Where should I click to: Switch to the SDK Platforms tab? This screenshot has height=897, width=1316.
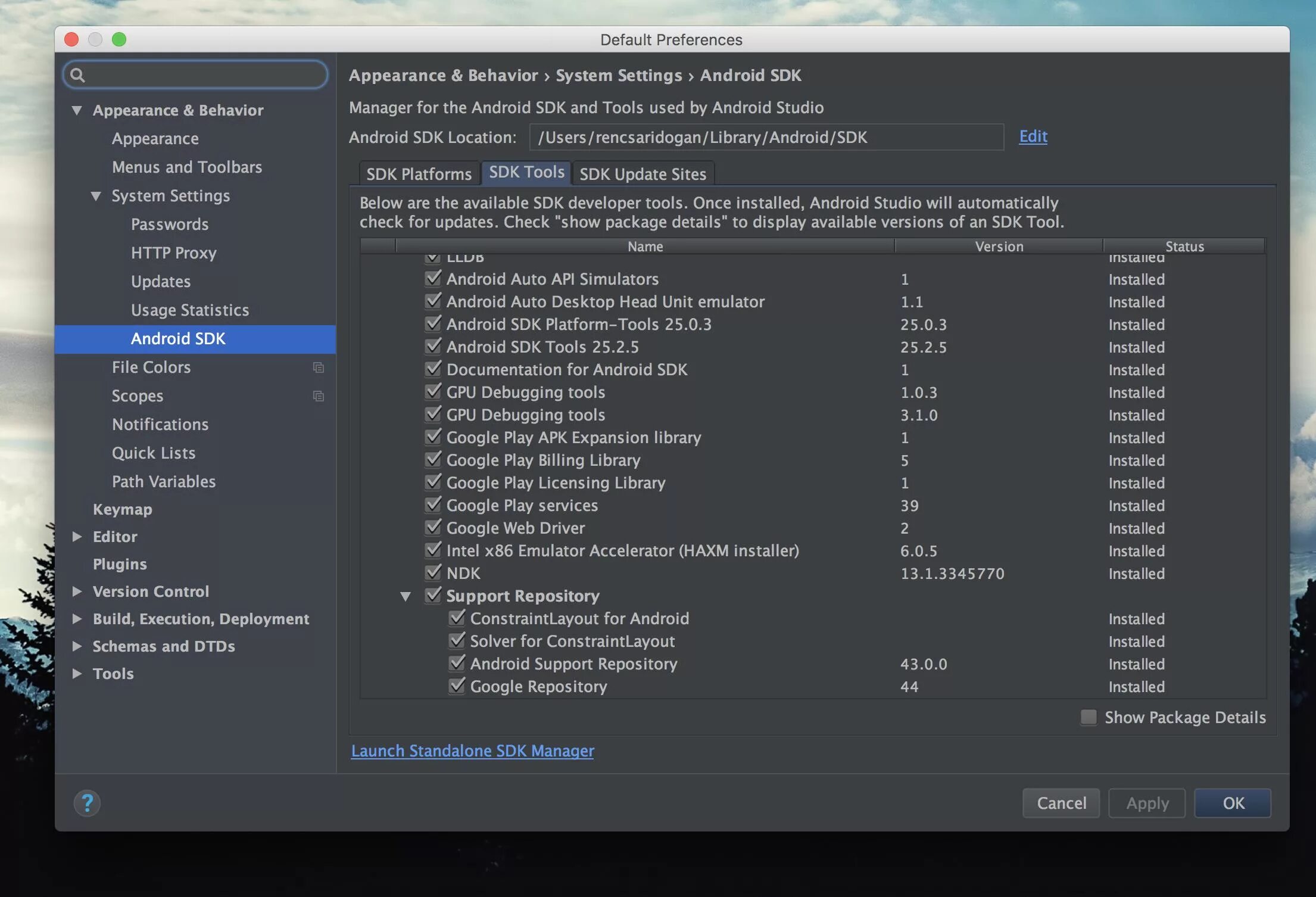pos(419,174)
